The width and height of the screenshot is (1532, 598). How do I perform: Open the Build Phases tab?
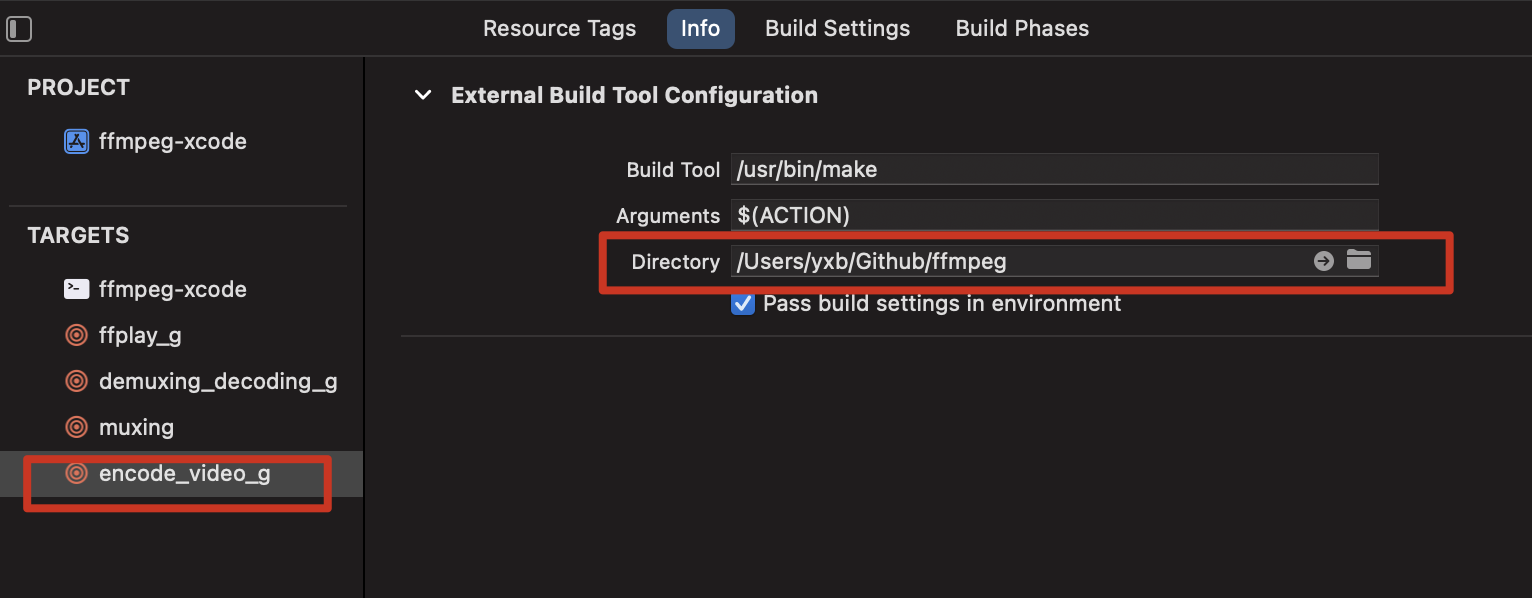(x=1022, y=28)
